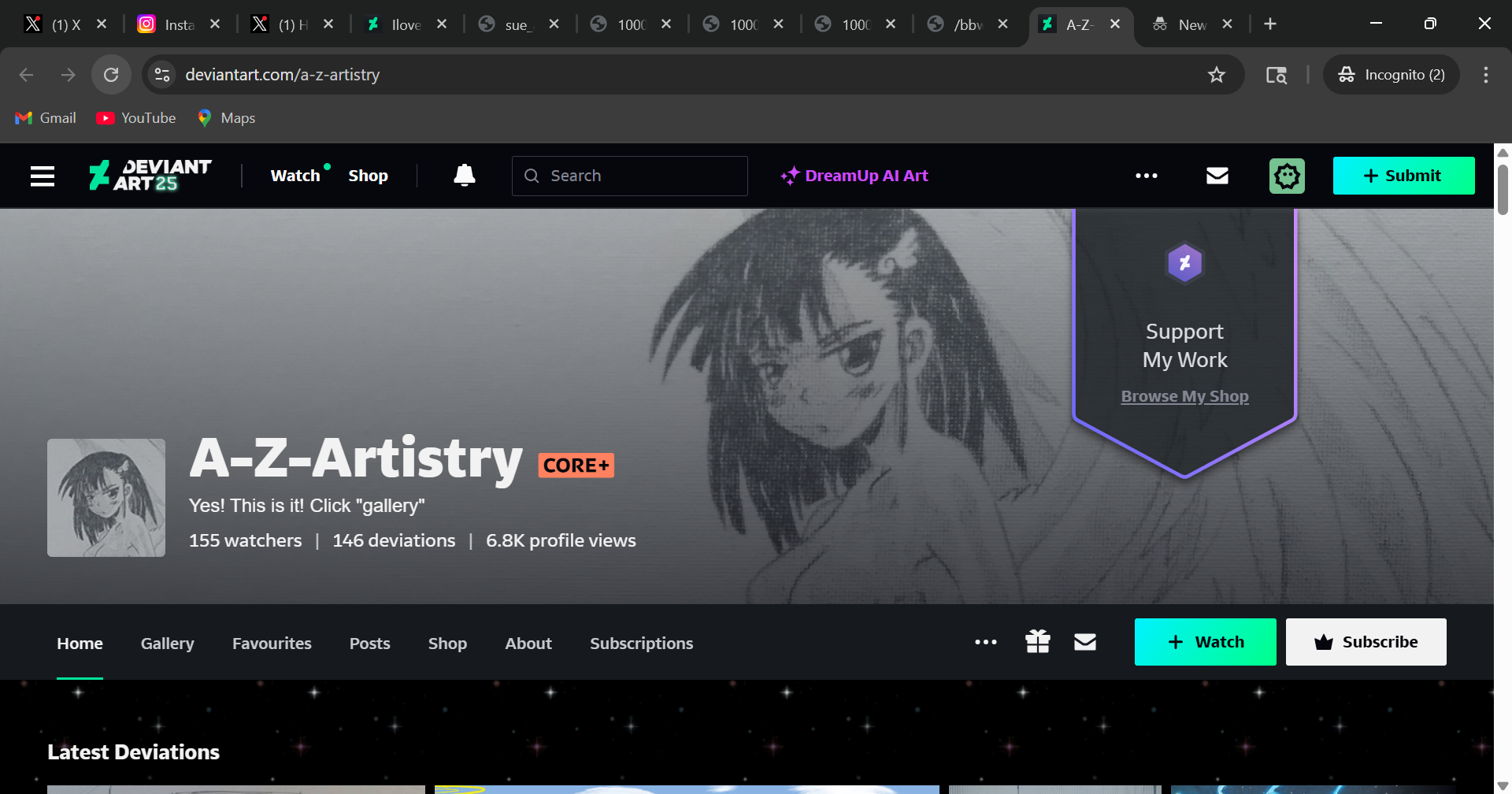The height and width of the screenshot is (794, 1512).
Task: Bookmark this page with star icon
Action: pyautogui.click(x=1217, y=75)
